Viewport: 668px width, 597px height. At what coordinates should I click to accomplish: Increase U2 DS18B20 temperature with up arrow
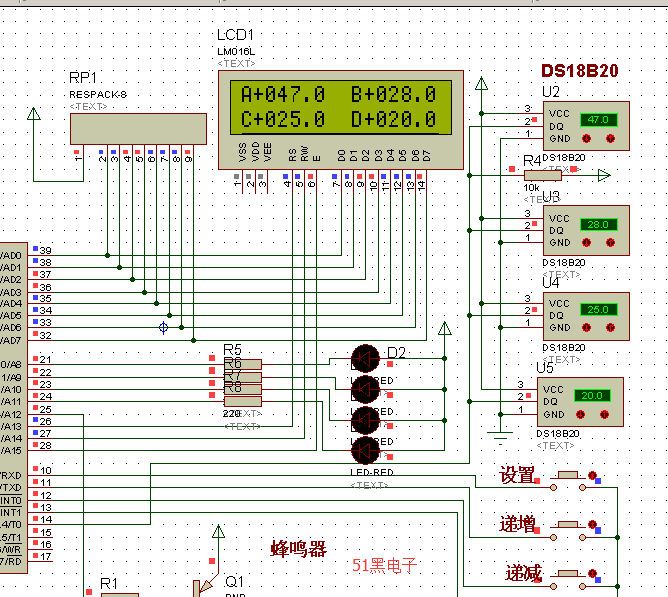point(610,138)
